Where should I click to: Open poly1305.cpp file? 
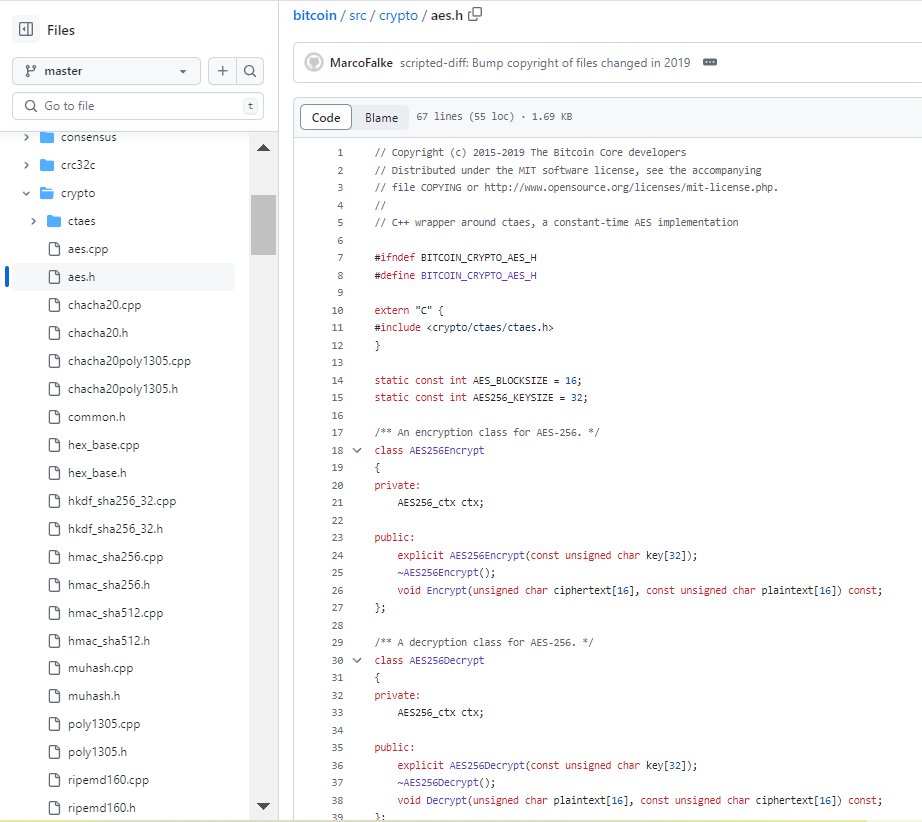(x=104, y=724)
